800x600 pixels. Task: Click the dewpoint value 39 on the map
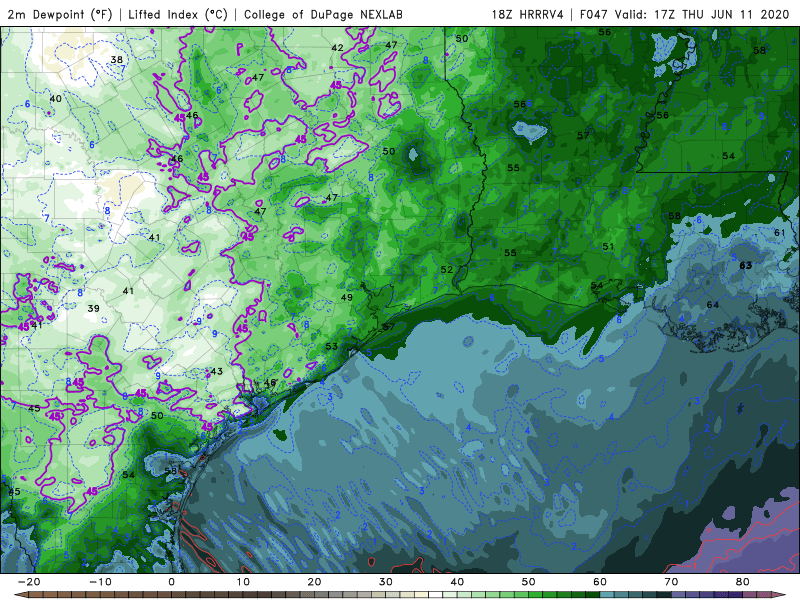[93, 309]
